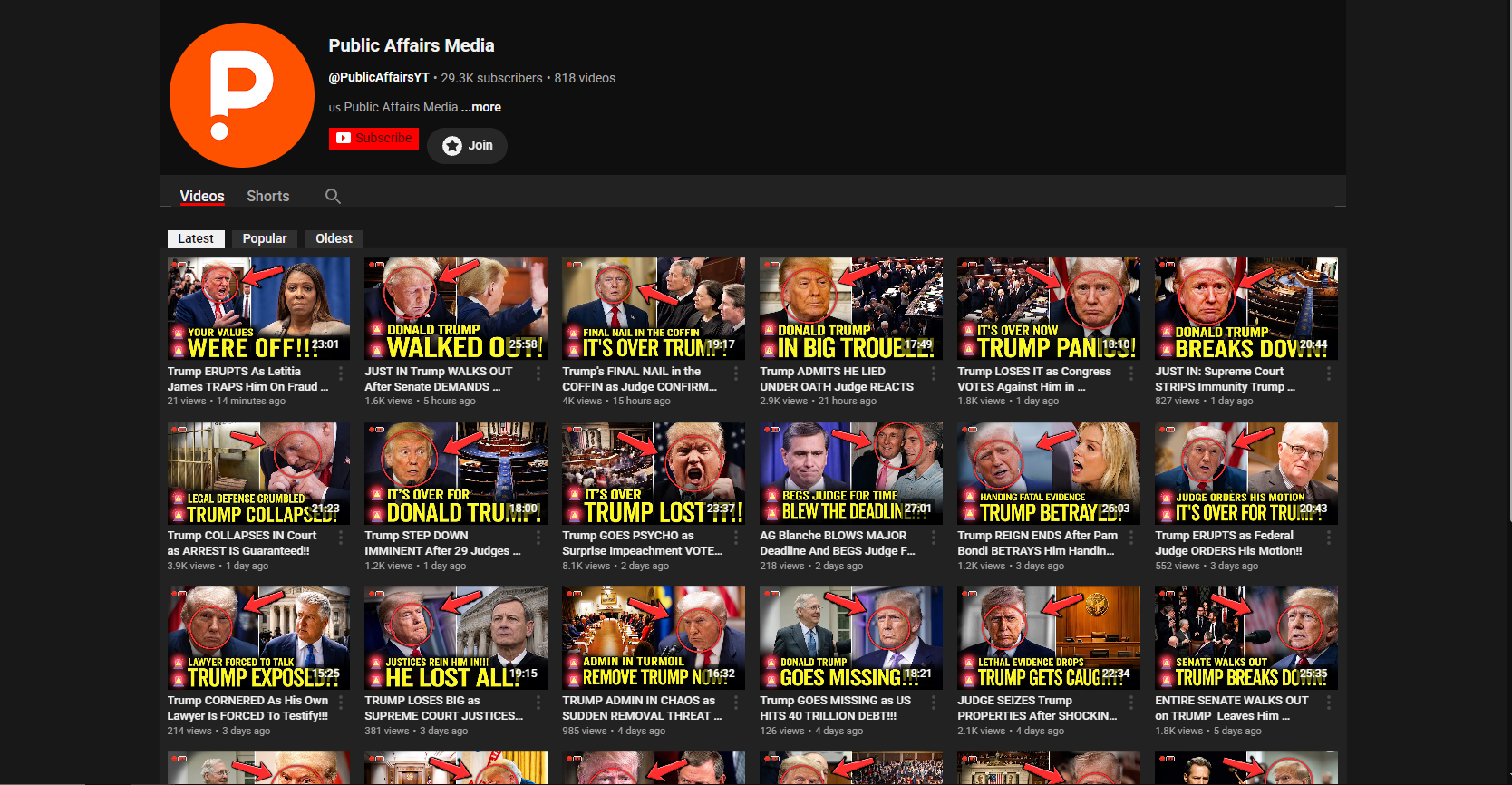1512x785 pixels.
Task: Open options menu for 'JUDGE SEIZES Trump PROPERTIES' video
Action: pos(1131,703)
